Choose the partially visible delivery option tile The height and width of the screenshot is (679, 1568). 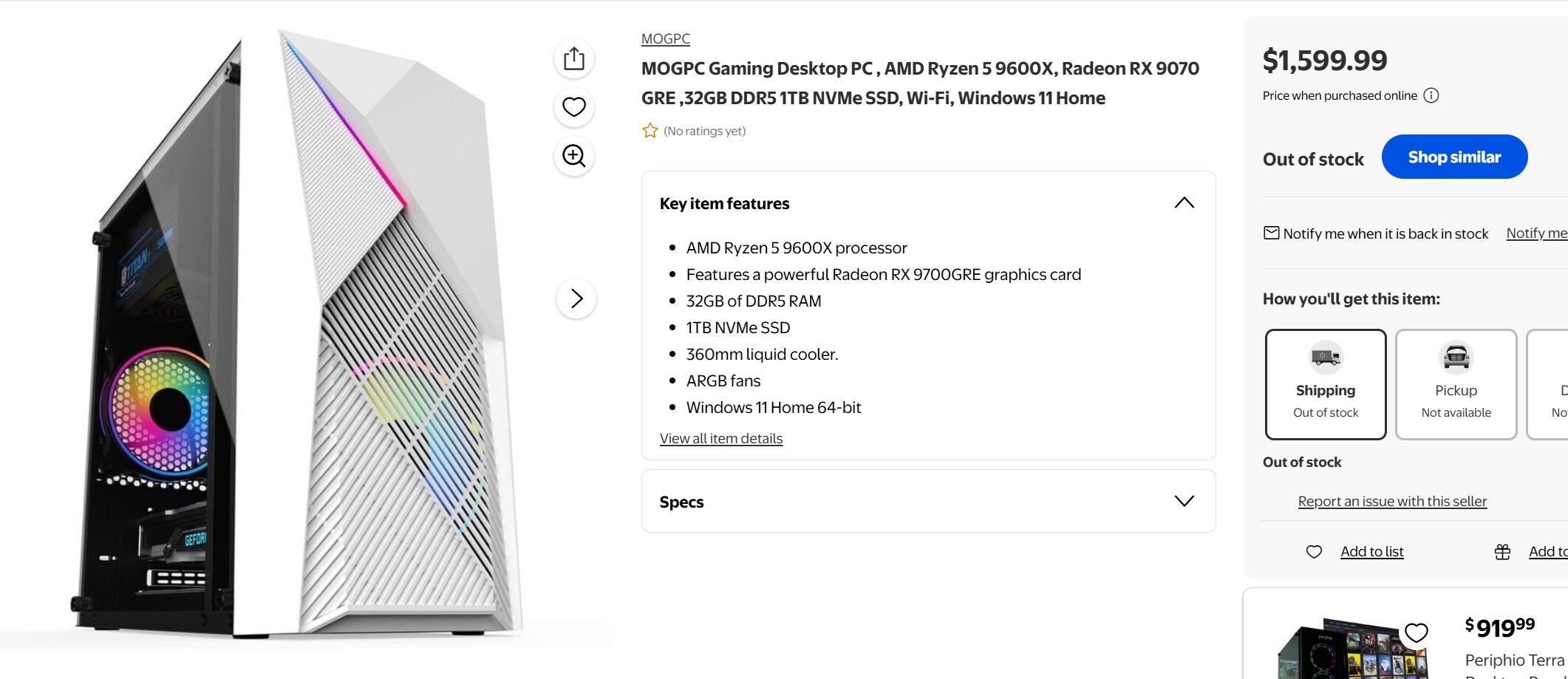tap(1548, 384)
